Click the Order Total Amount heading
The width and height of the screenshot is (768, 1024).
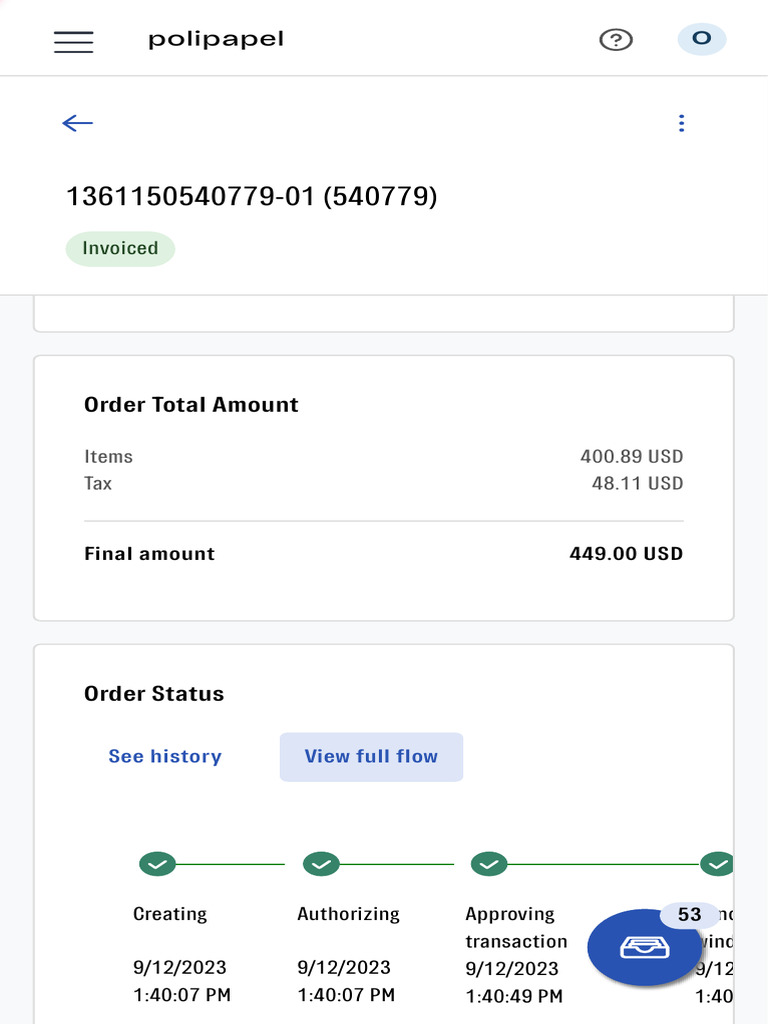coord(191,405)
